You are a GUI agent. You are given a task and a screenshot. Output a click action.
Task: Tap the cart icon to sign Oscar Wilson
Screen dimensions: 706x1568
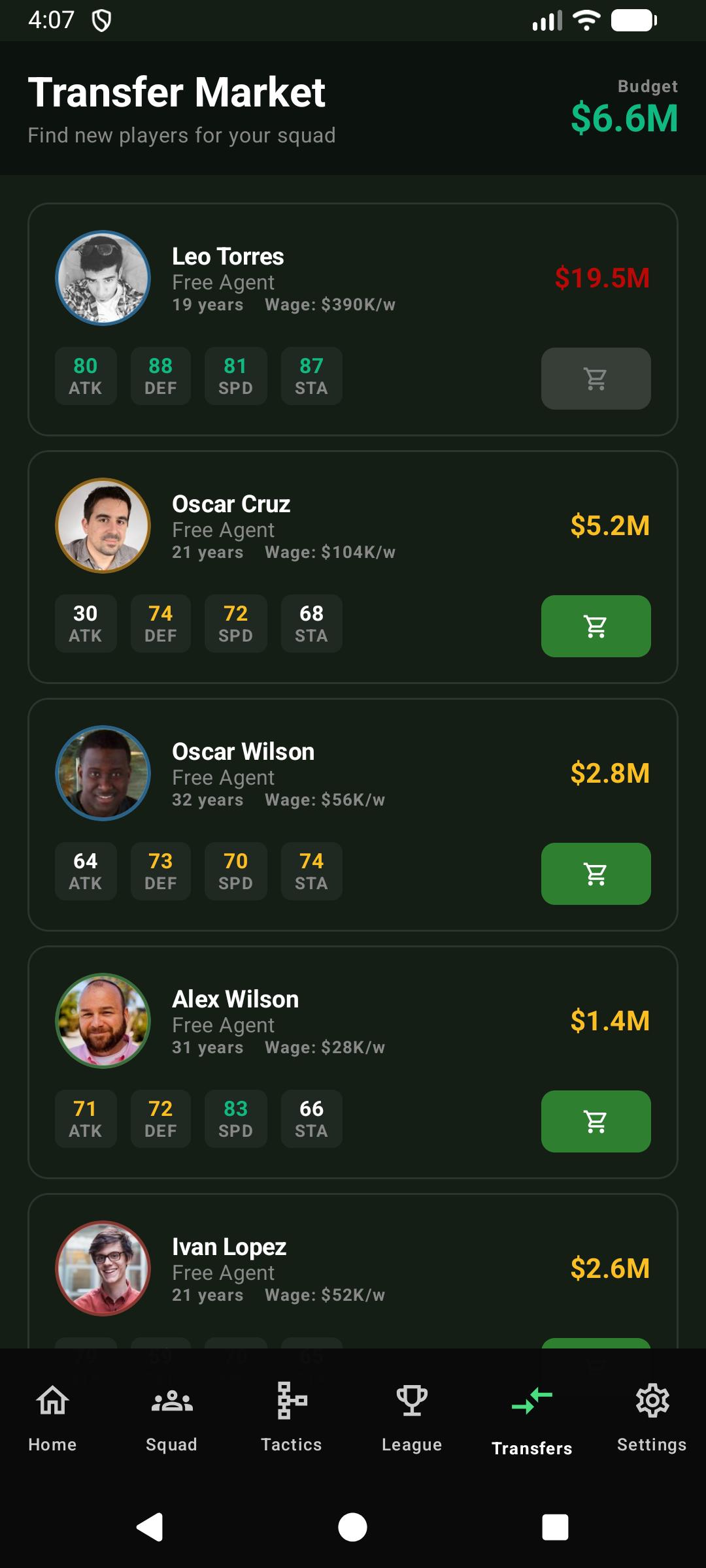tap(596, 874)
